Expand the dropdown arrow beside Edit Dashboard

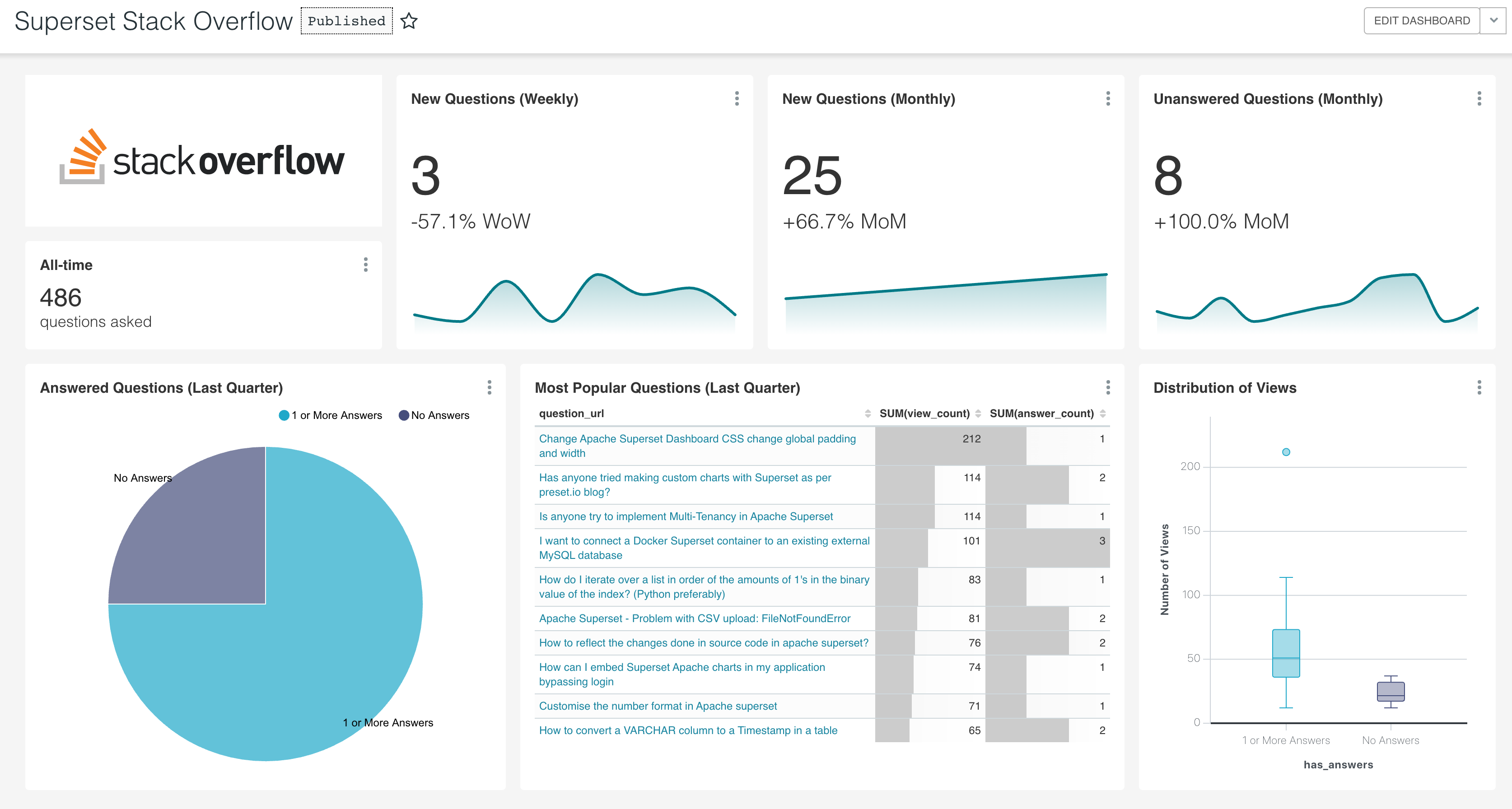pyautogui.click(x=1493, y=20)
